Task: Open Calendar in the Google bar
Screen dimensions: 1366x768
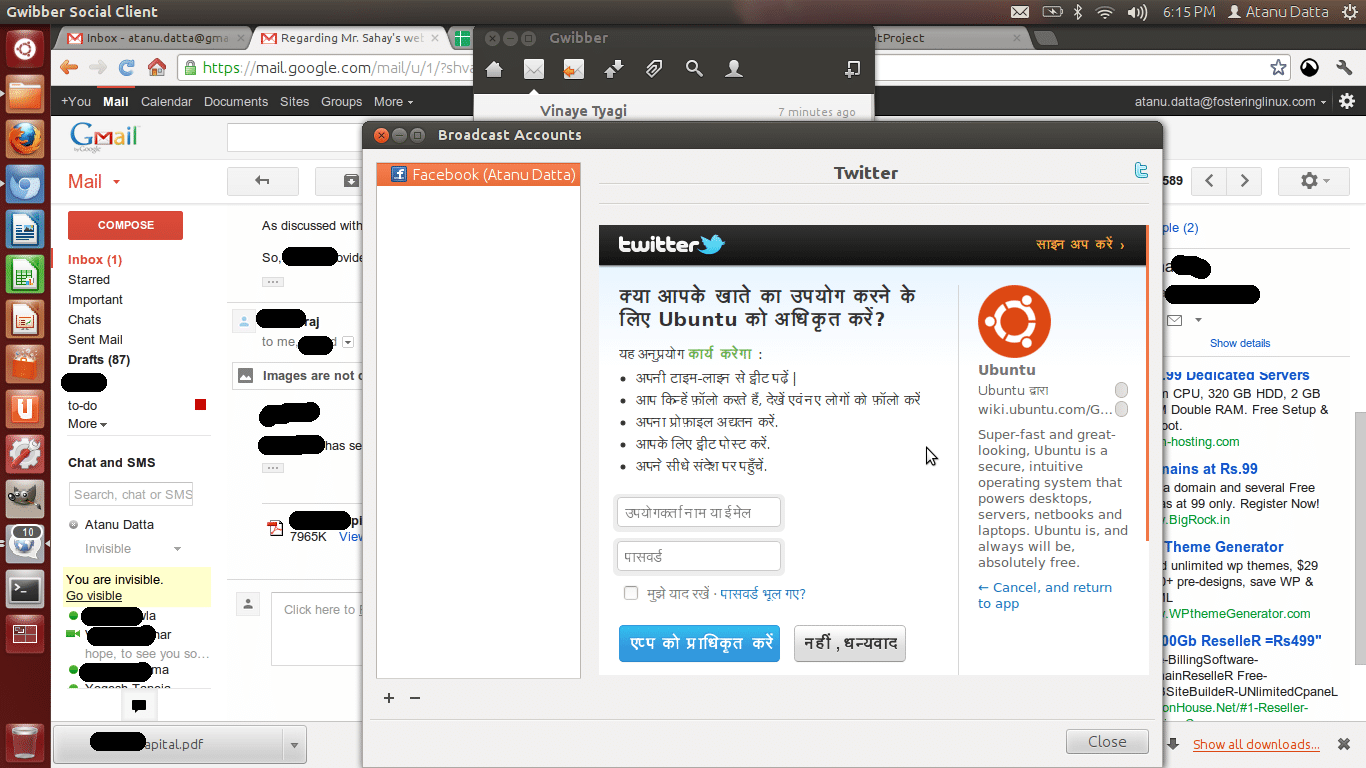Action: (166, 101)
